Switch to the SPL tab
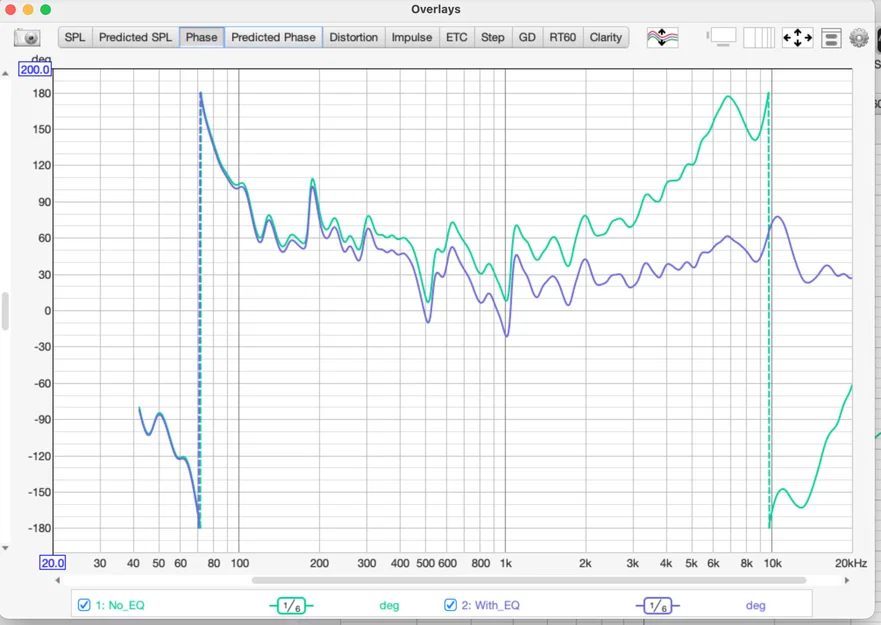Image resolution: width=881 pixels, height=625 pixels. [75, 38]
